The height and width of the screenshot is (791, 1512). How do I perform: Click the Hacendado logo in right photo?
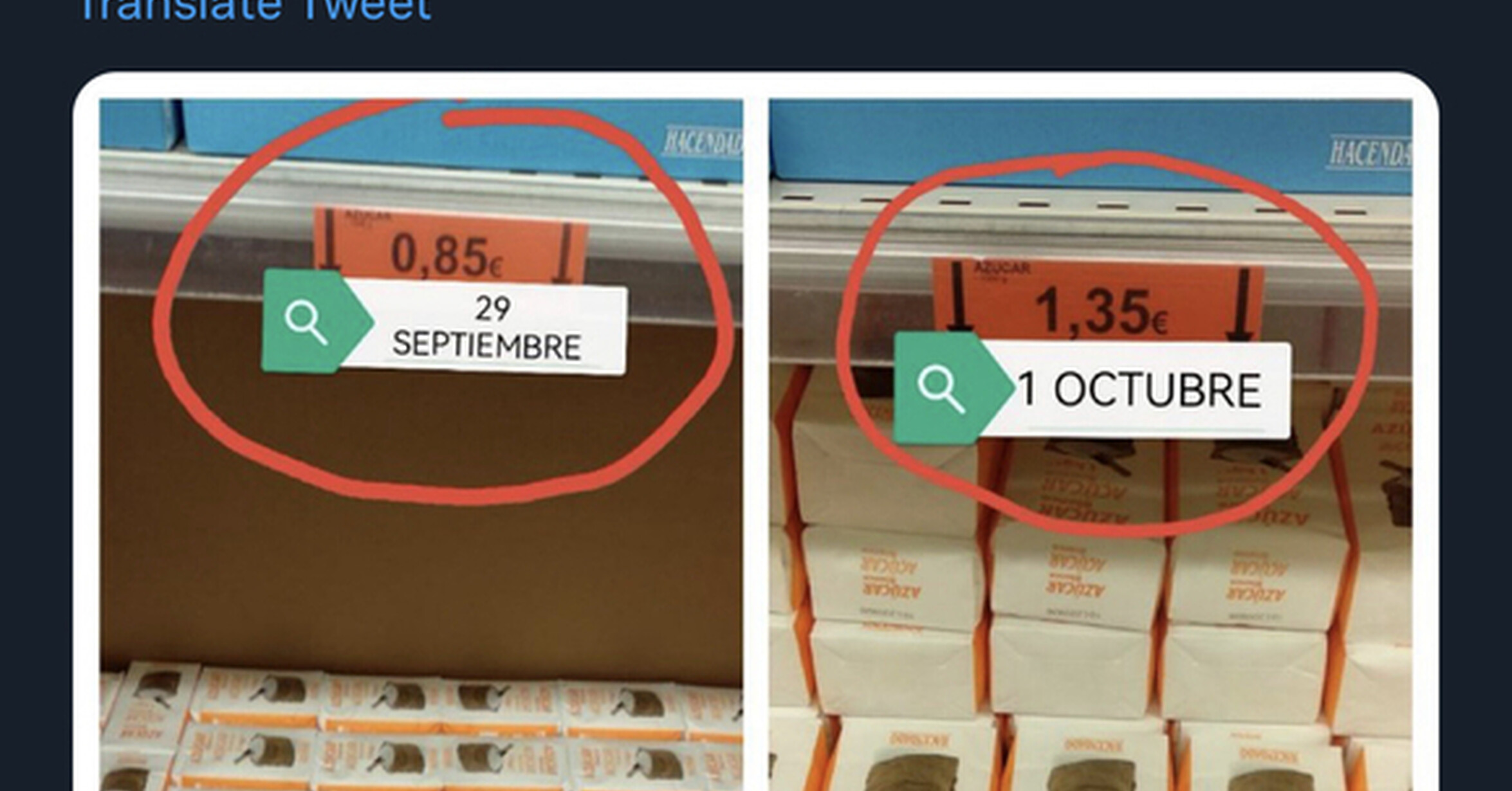click(x=1369, y=154)
